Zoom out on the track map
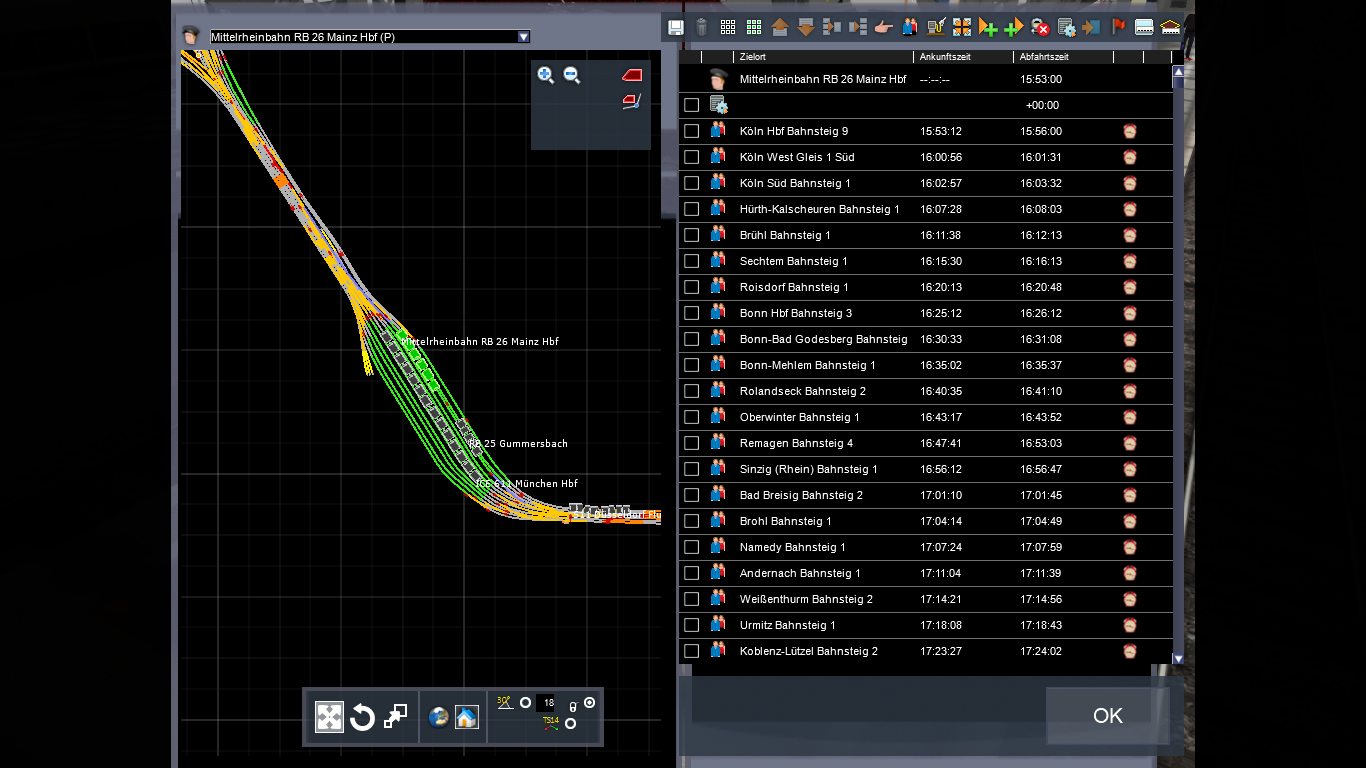Screen dimensions: 1366x768 (x=572, y=75)
